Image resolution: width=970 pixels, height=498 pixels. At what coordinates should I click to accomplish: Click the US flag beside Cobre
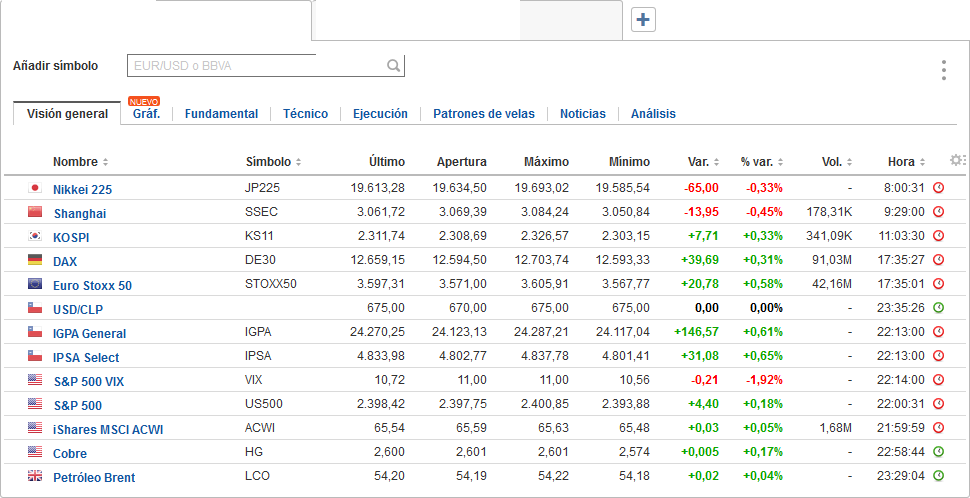point(35,452)
